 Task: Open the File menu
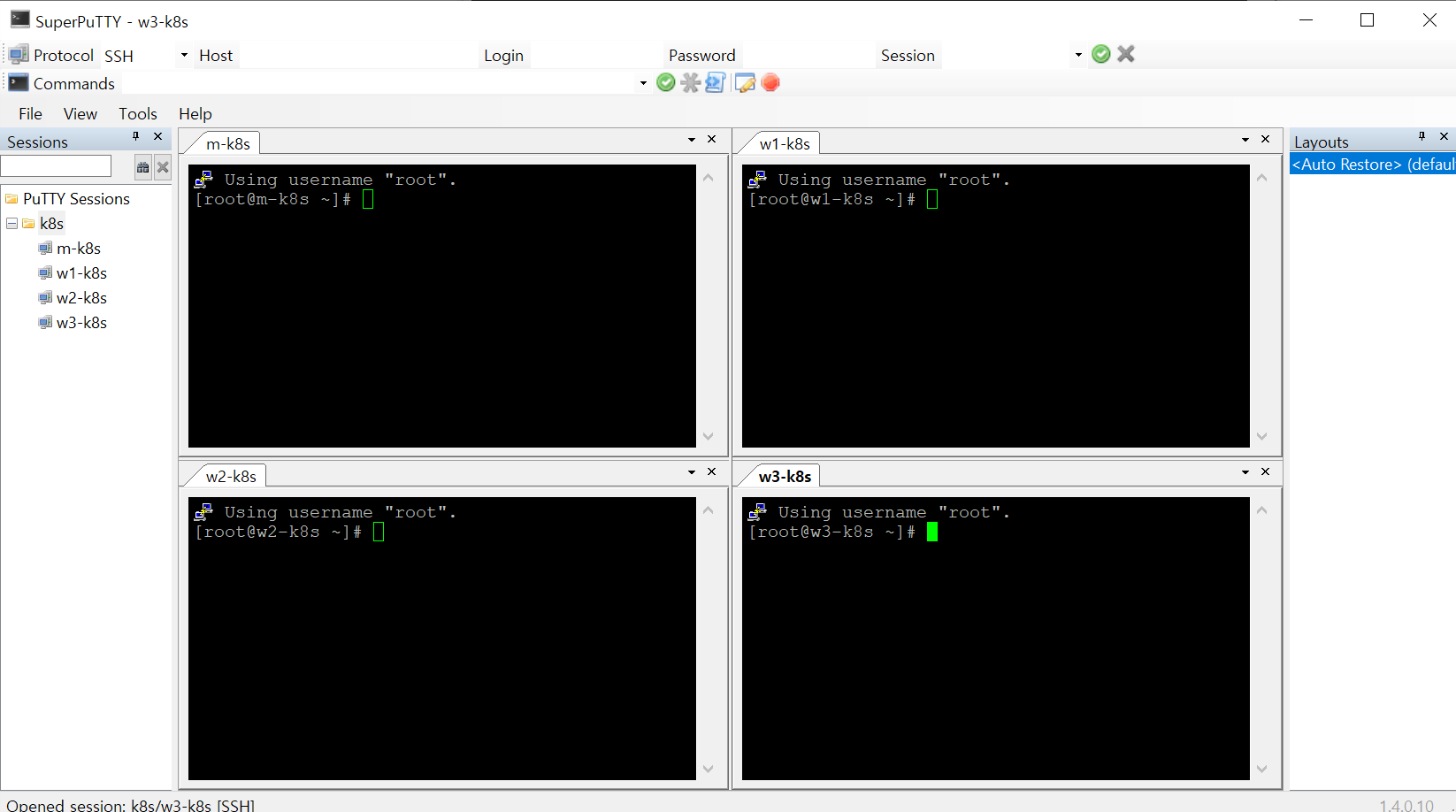pyautogui.click(x=30, y=113)
